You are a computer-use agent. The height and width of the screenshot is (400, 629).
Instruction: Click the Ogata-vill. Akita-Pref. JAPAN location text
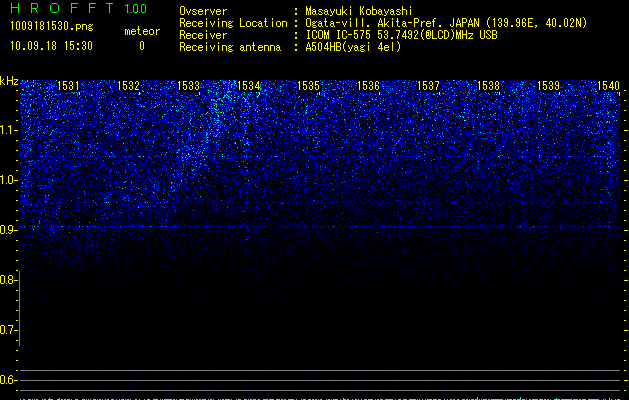pyautogui.click(x=446, y=23)
